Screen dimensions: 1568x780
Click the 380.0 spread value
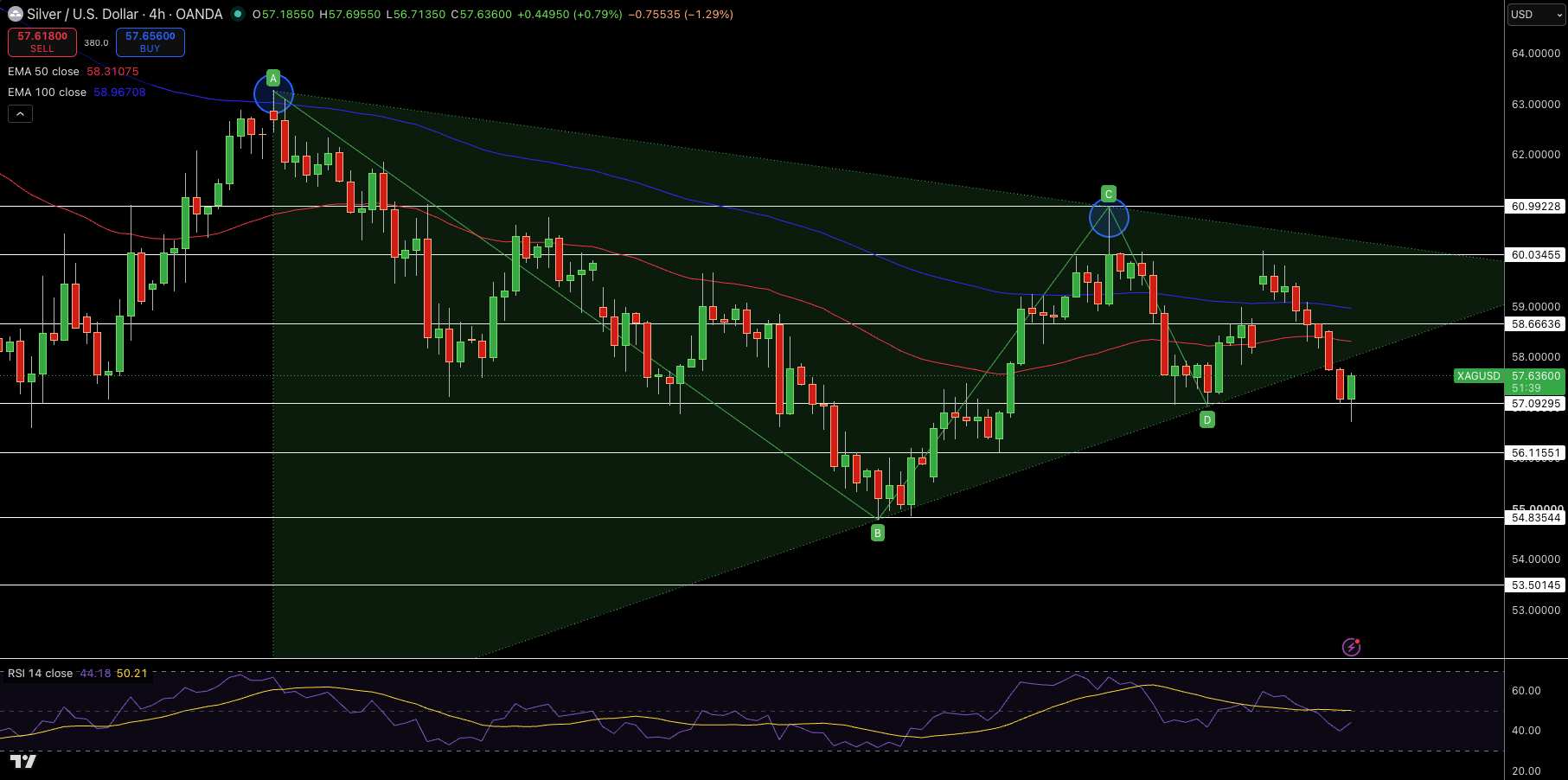(x=96, y=42)
